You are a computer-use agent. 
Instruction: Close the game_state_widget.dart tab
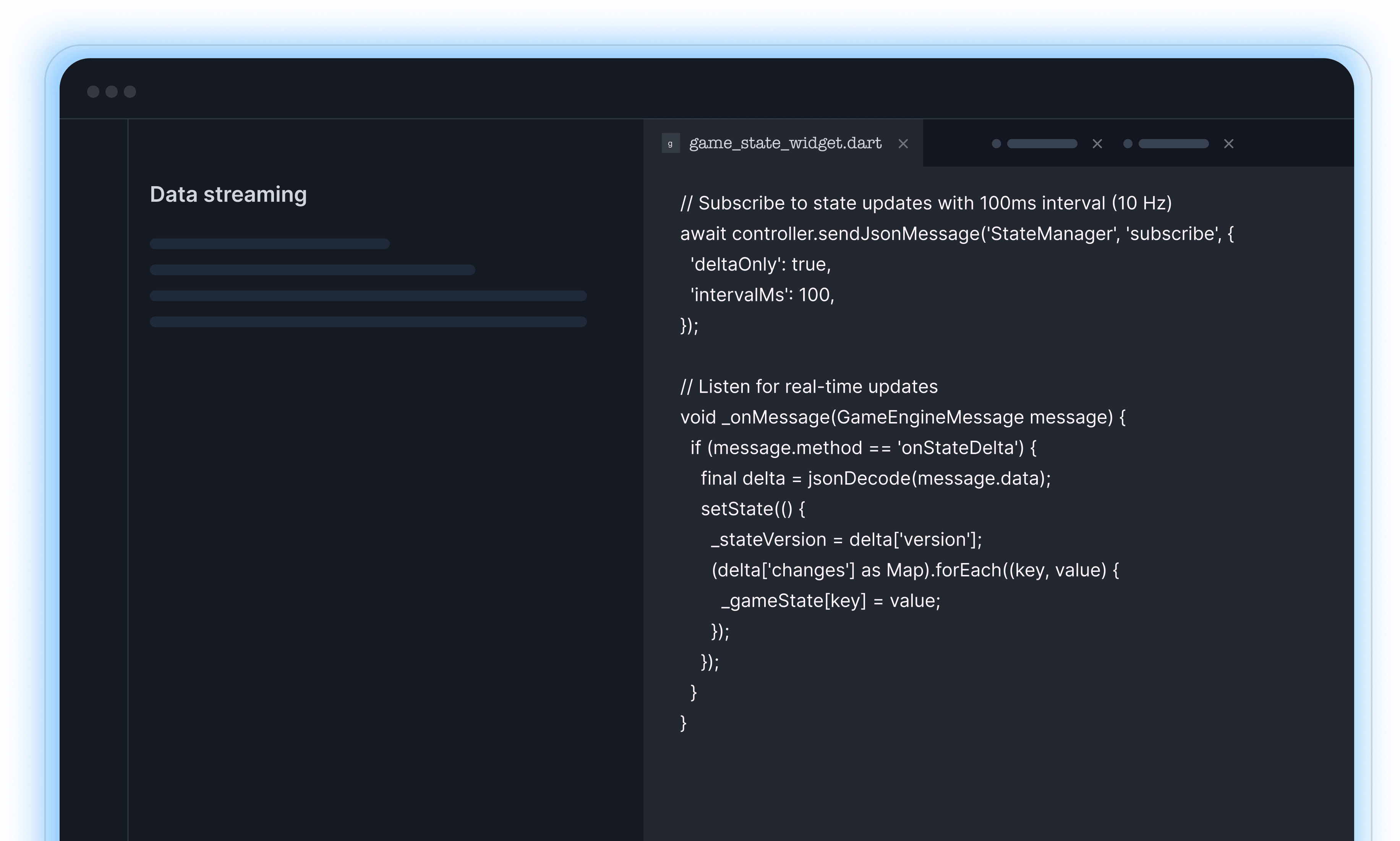[x=903, y=144]
